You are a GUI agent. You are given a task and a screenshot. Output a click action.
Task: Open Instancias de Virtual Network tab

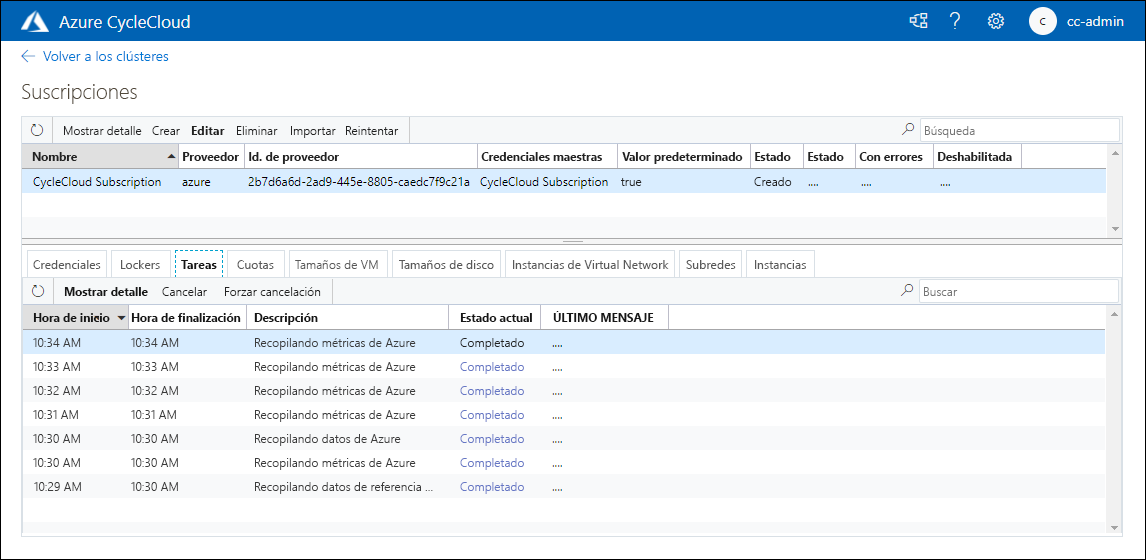click(590, 265)
